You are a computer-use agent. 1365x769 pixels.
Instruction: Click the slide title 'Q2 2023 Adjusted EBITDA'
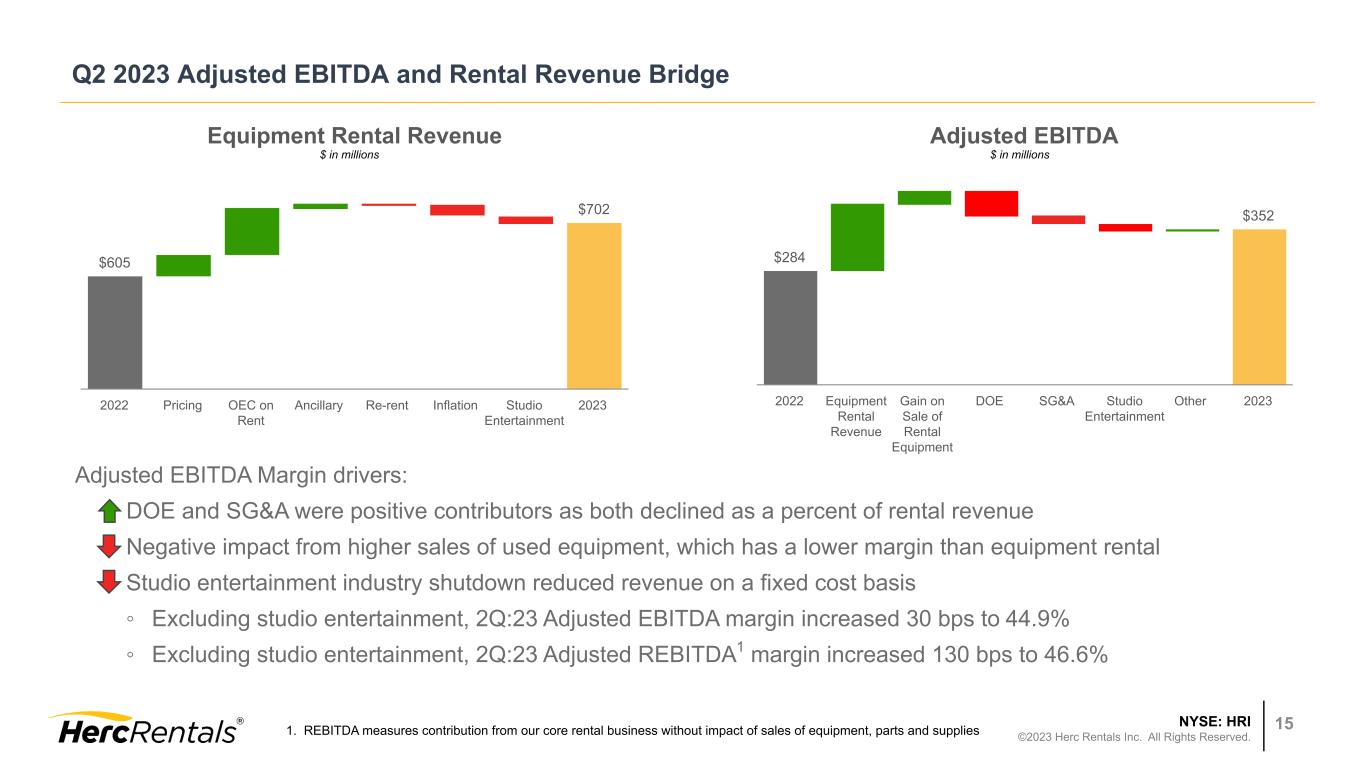(x=401, y=75)
